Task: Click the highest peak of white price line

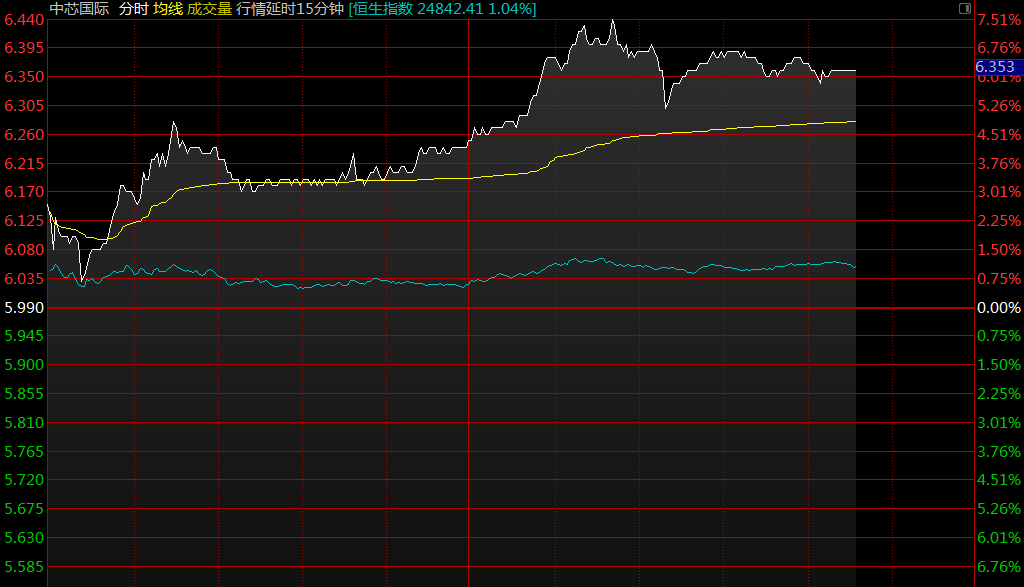Action: 612,20
